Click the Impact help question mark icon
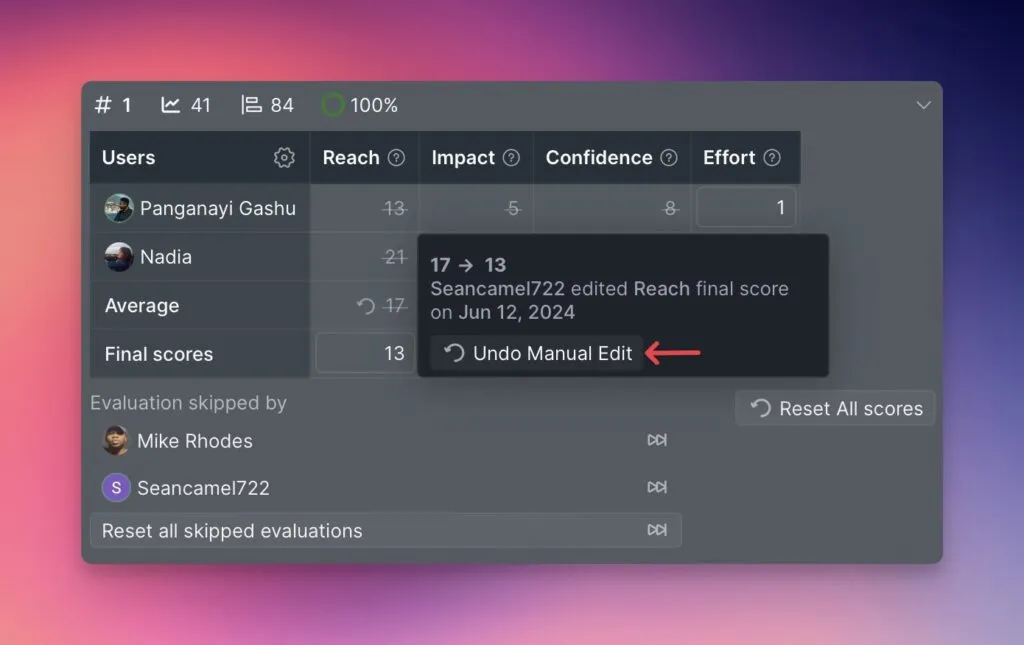Image resolution: width=1024 pixels, height=645 pixels. [x=511, y=158]
